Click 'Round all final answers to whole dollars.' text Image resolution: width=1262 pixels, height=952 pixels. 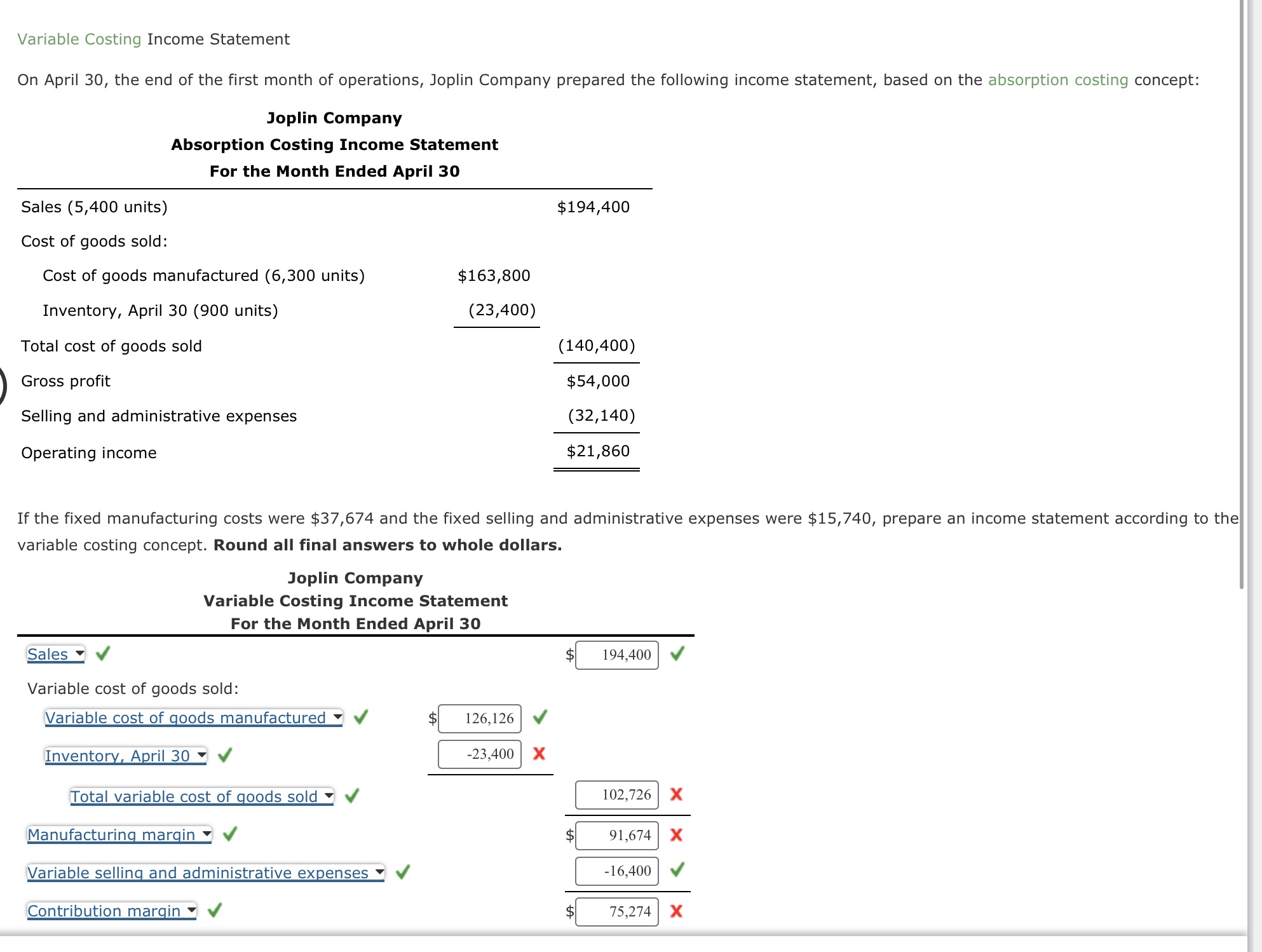click(388, 545)
